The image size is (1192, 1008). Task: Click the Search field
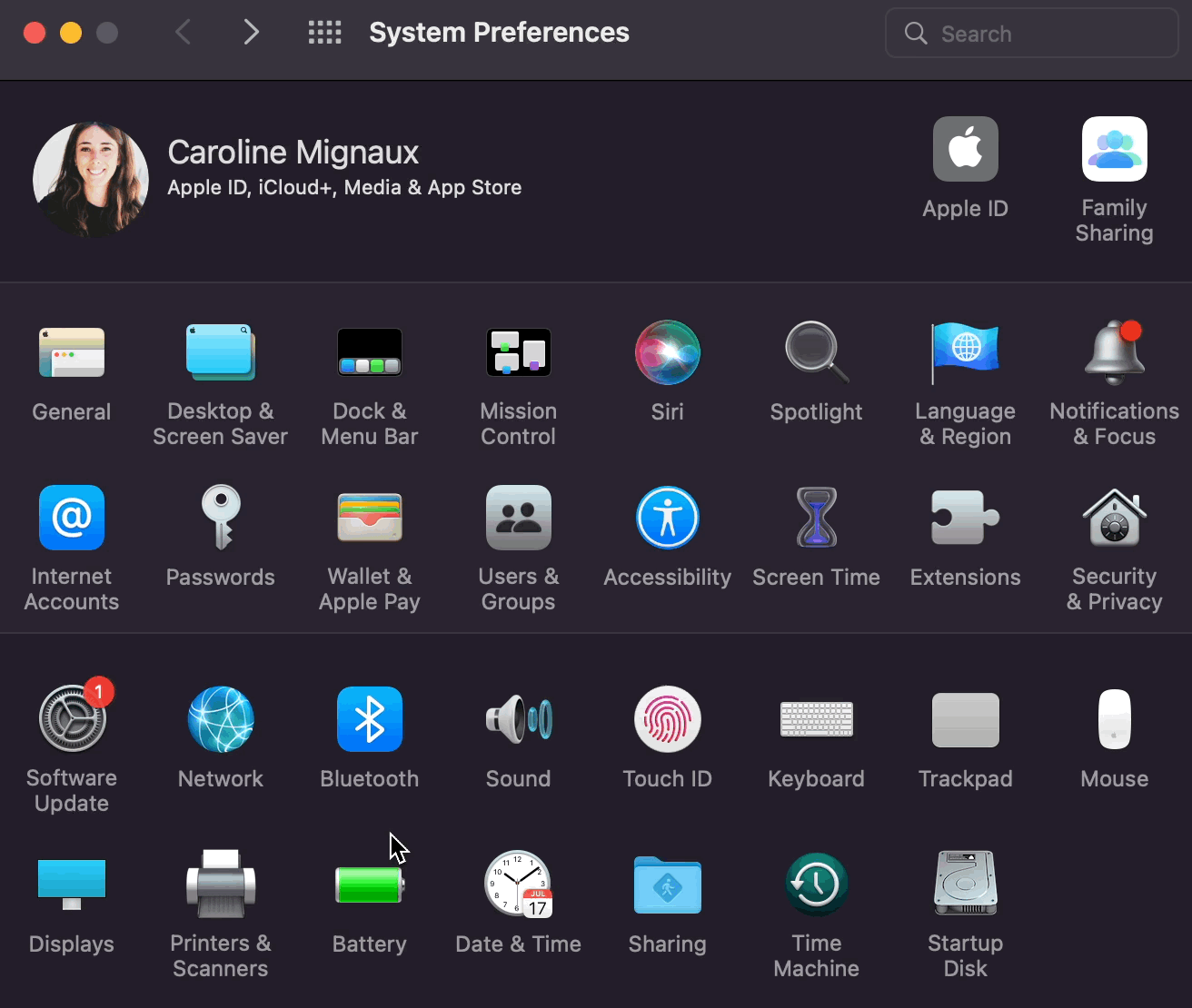(x=1032, y=34)
